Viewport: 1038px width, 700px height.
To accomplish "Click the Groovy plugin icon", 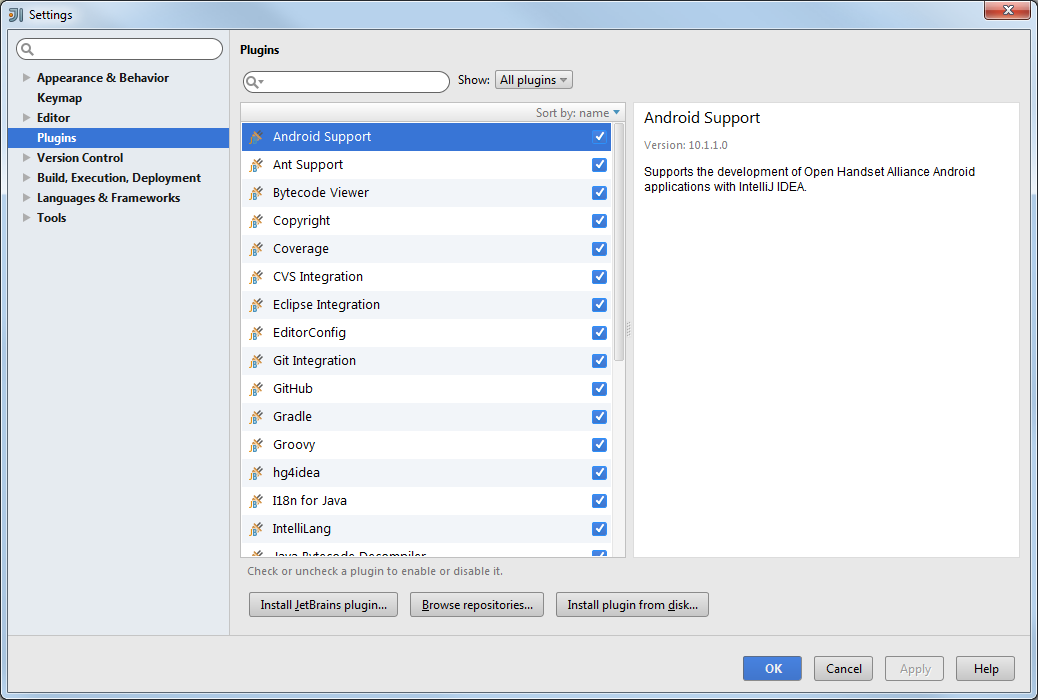I will tap(256, 445).
